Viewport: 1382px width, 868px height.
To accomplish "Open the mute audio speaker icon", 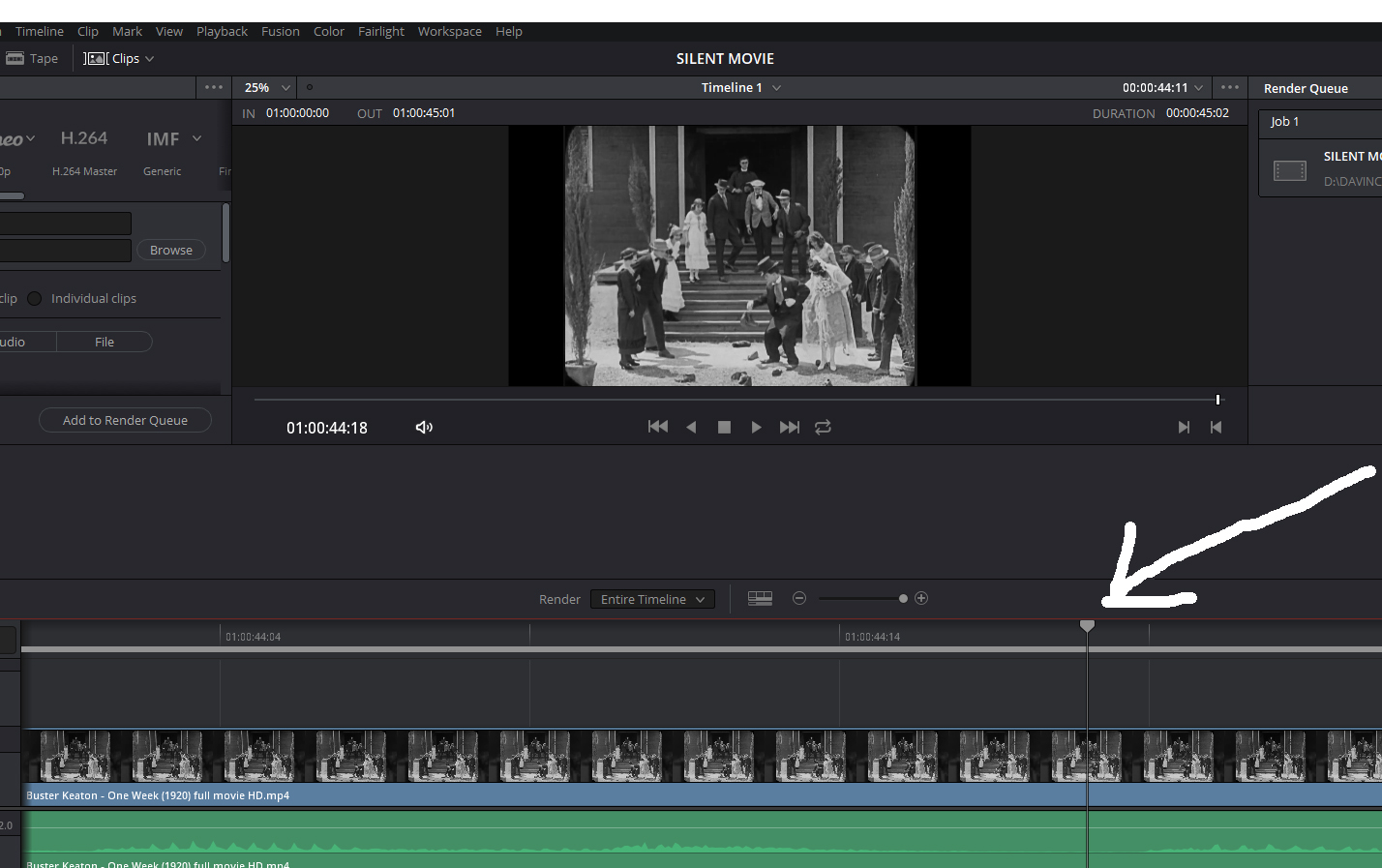I will tap(424, 426).
